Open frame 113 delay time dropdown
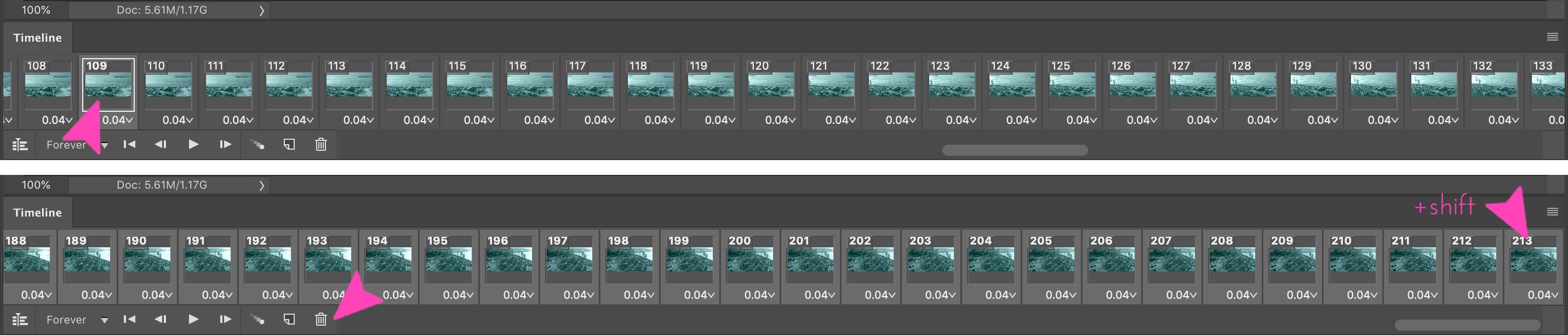This screenshot has width=1568, height=335. click(358, 121)
